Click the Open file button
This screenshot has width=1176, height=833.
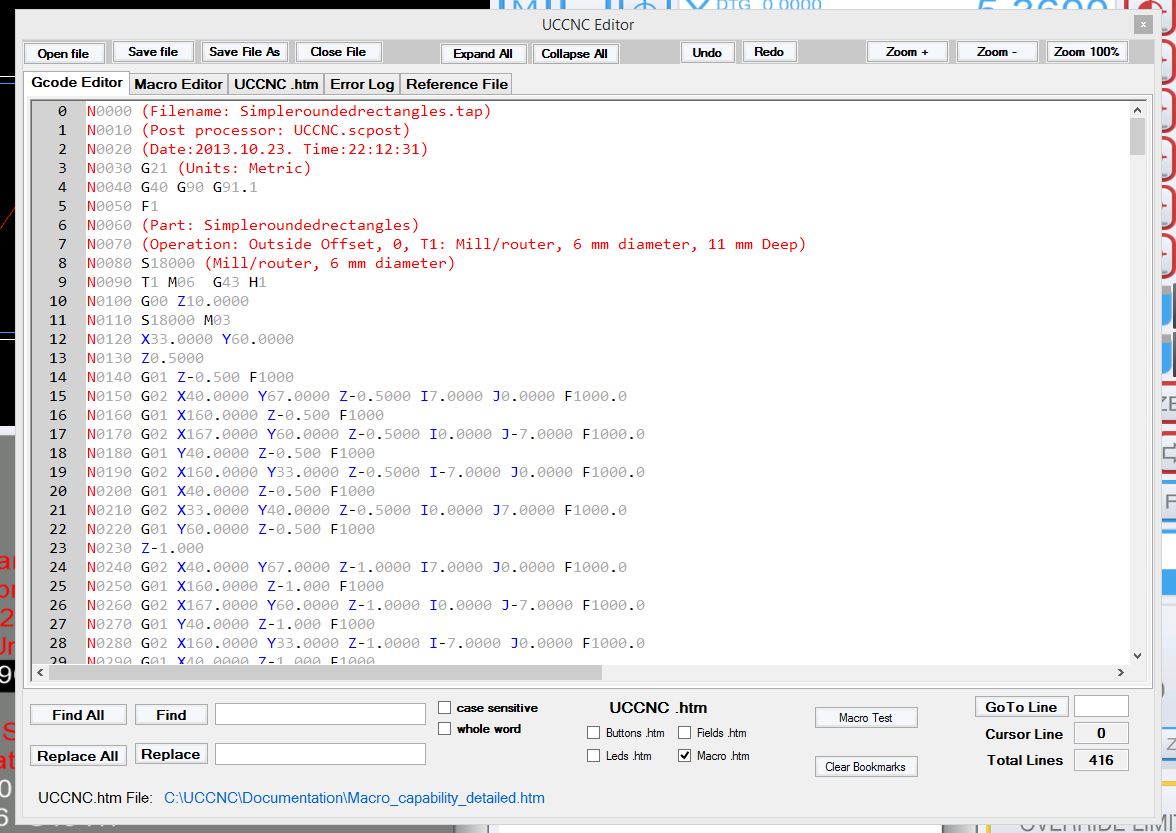click(x=63, y=53)
